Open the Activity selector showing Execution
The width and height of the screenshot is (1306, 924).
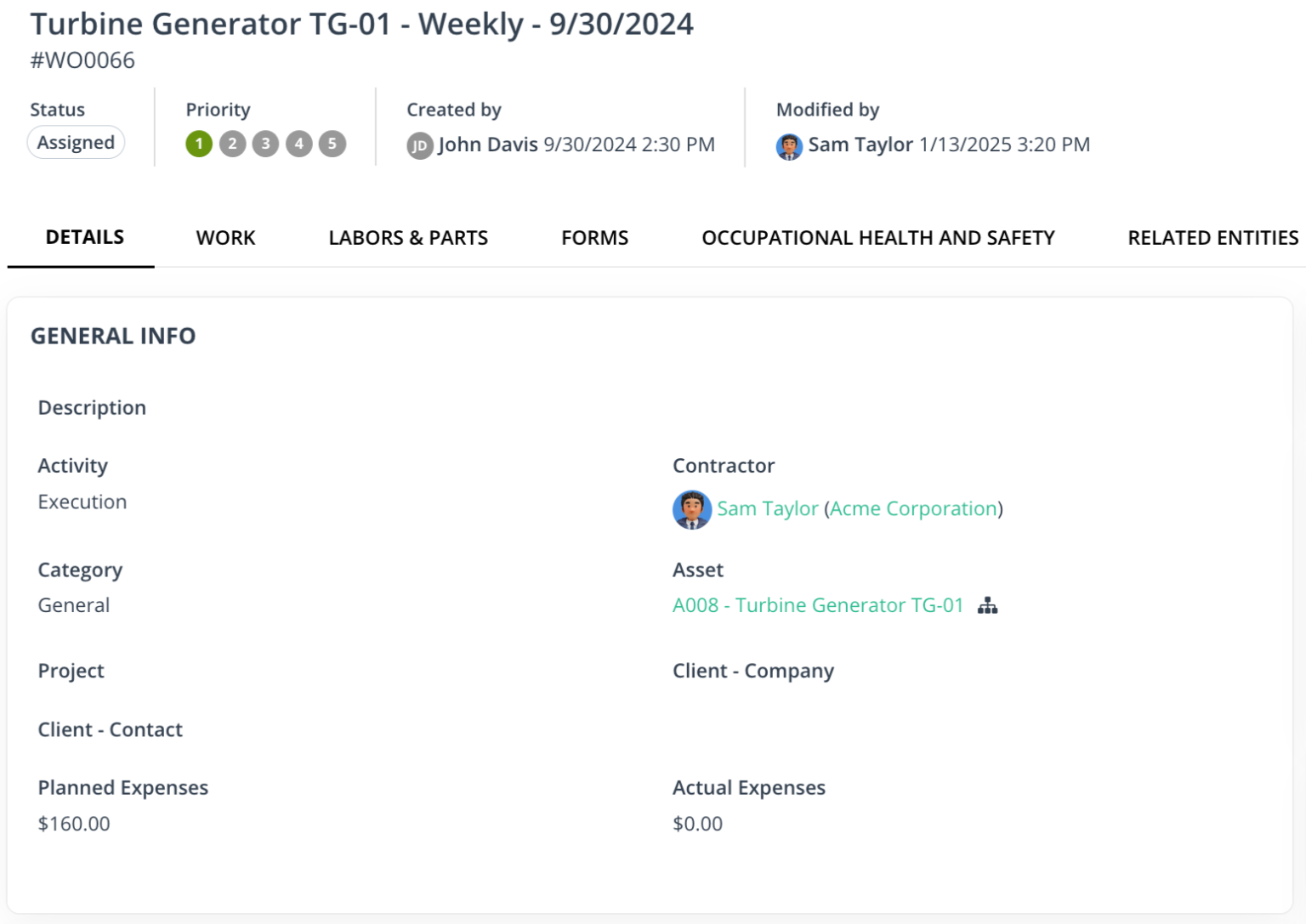point(82,502)
